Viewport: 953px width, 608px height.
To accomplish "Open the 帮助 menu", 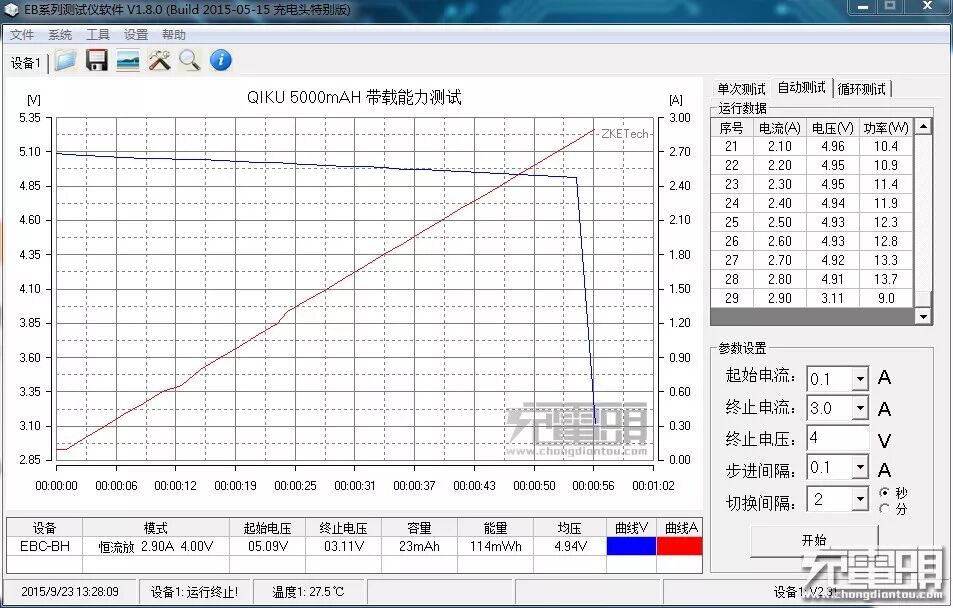I will pos(174,35).
